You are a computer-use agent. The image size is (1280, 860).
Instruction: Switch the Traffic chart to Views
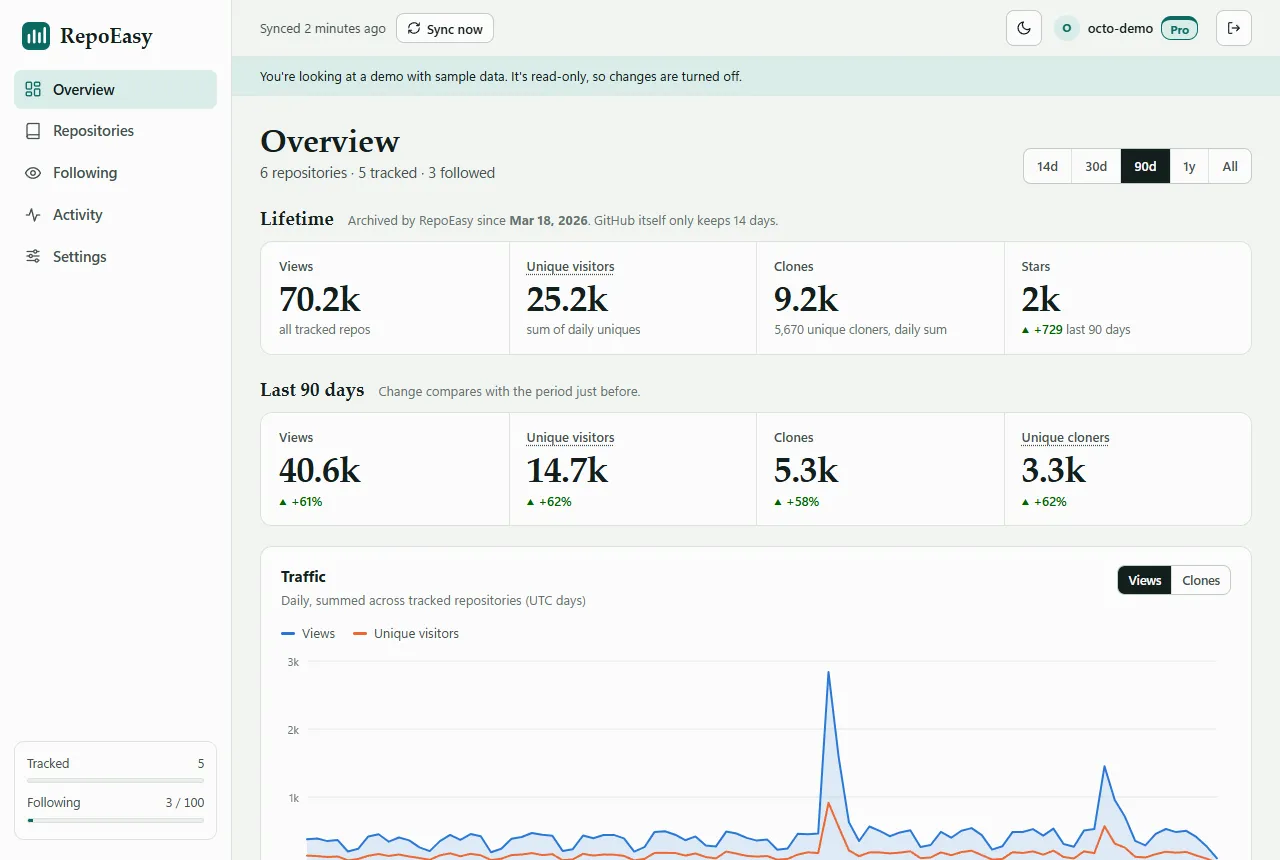coord(1145,580)
